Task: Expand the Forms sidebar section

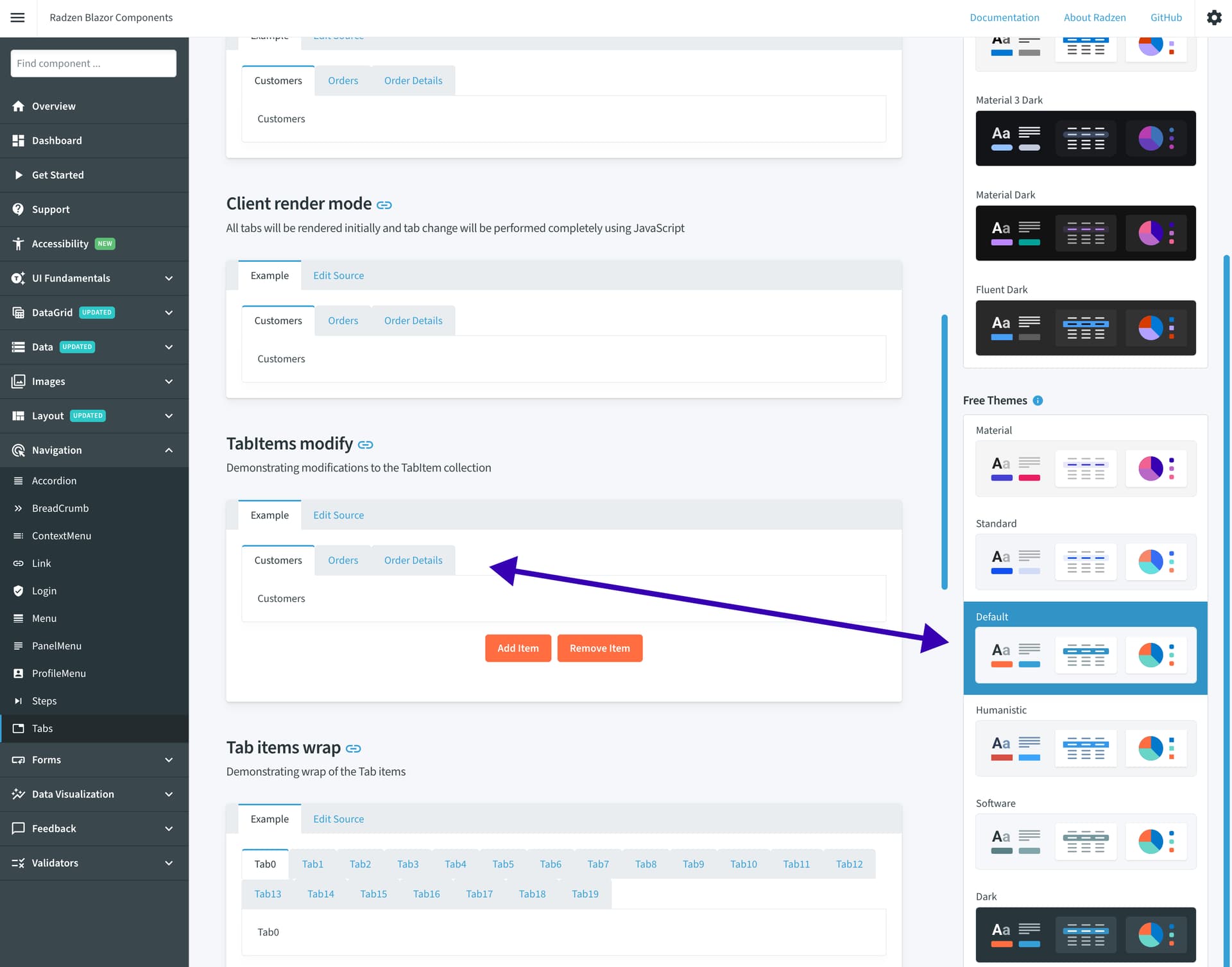Action: coord(94,759)
